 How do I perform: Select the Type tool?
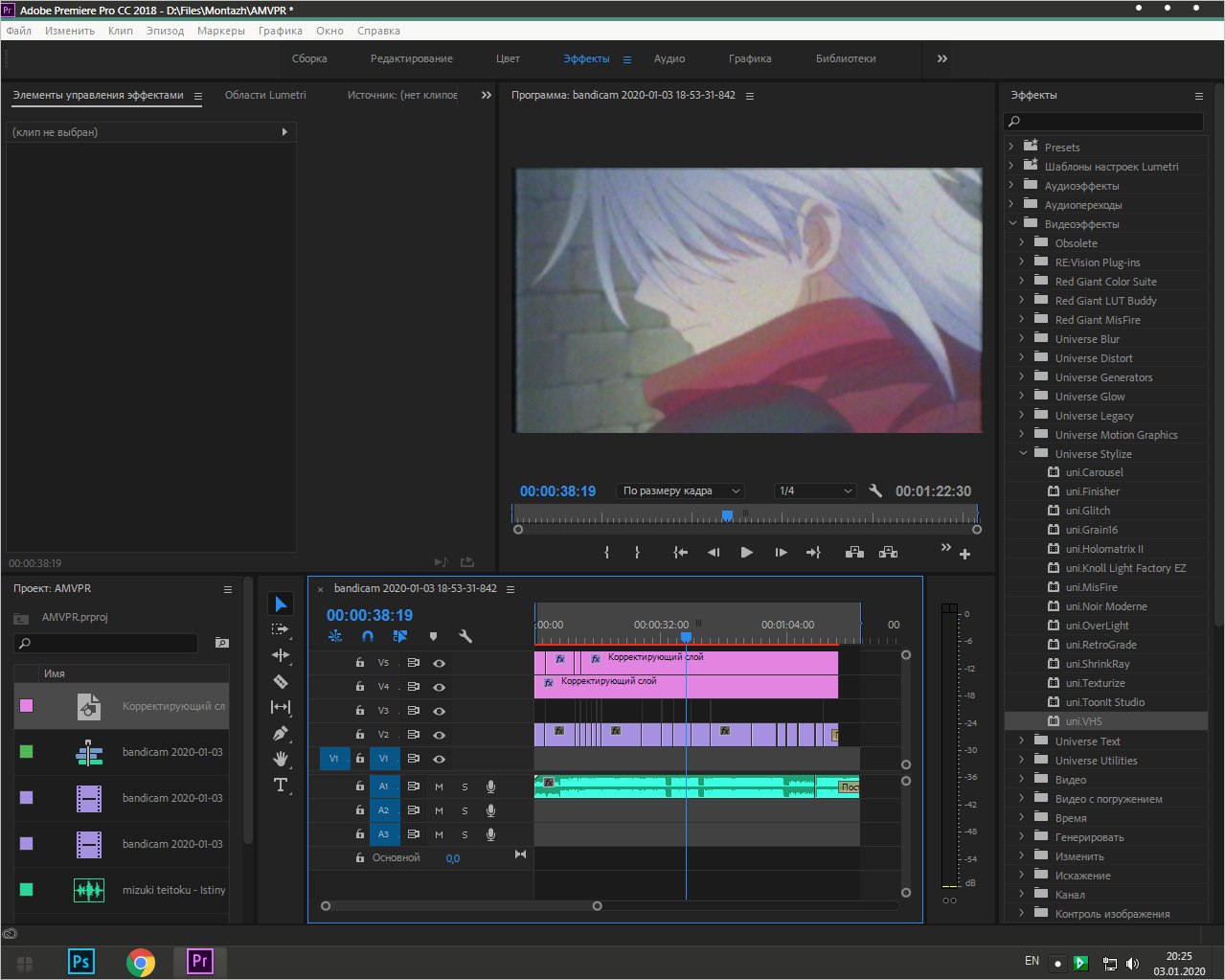point(281,785)
